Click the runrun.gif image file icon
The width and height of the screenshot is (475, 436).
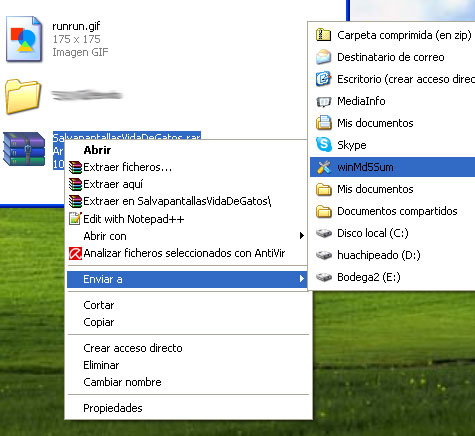pyautogui.click(x=24, y=39)
